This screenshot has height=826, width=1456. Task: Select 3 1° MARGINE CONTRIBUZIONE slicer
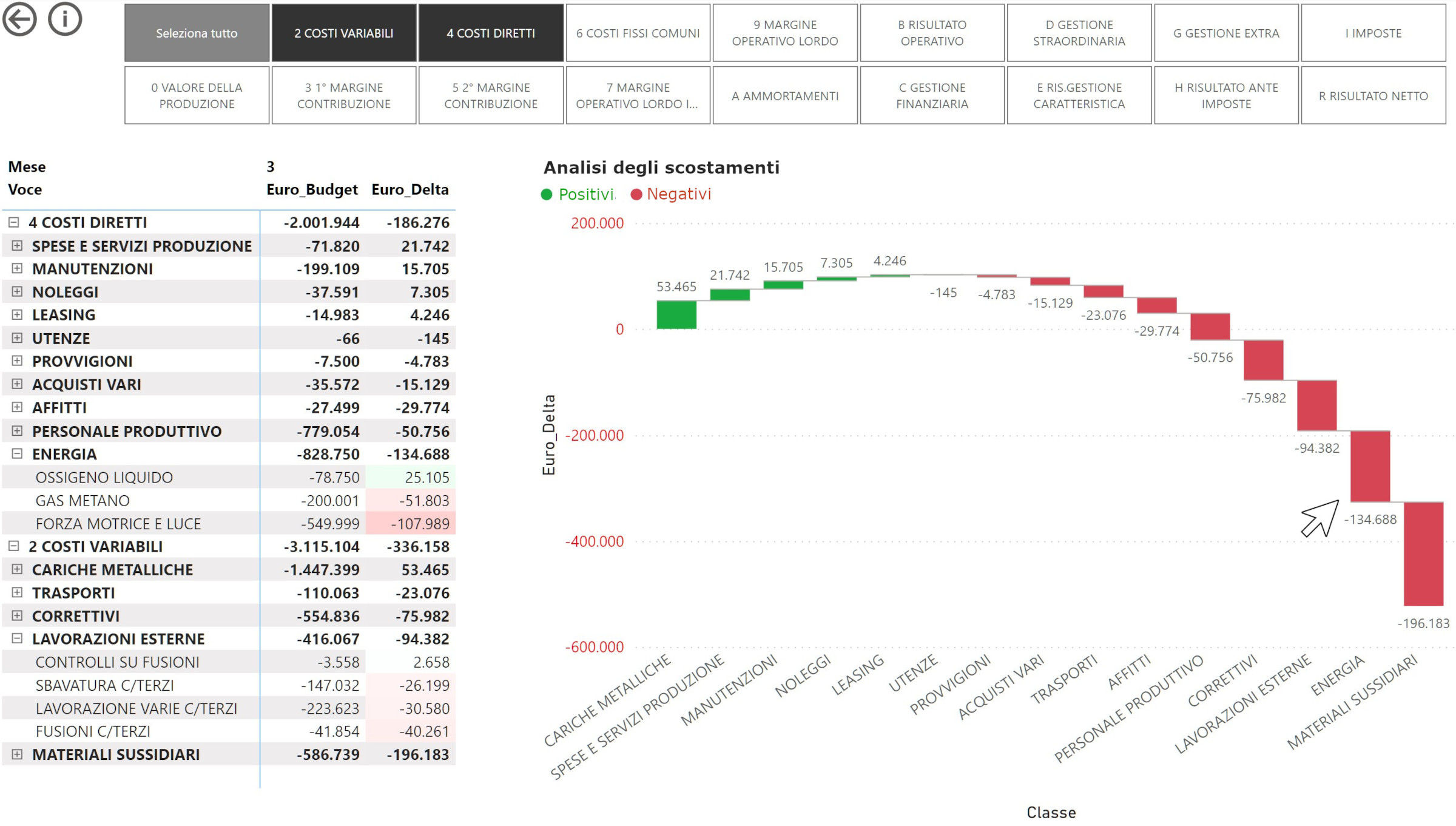click(x=344, y=96)
